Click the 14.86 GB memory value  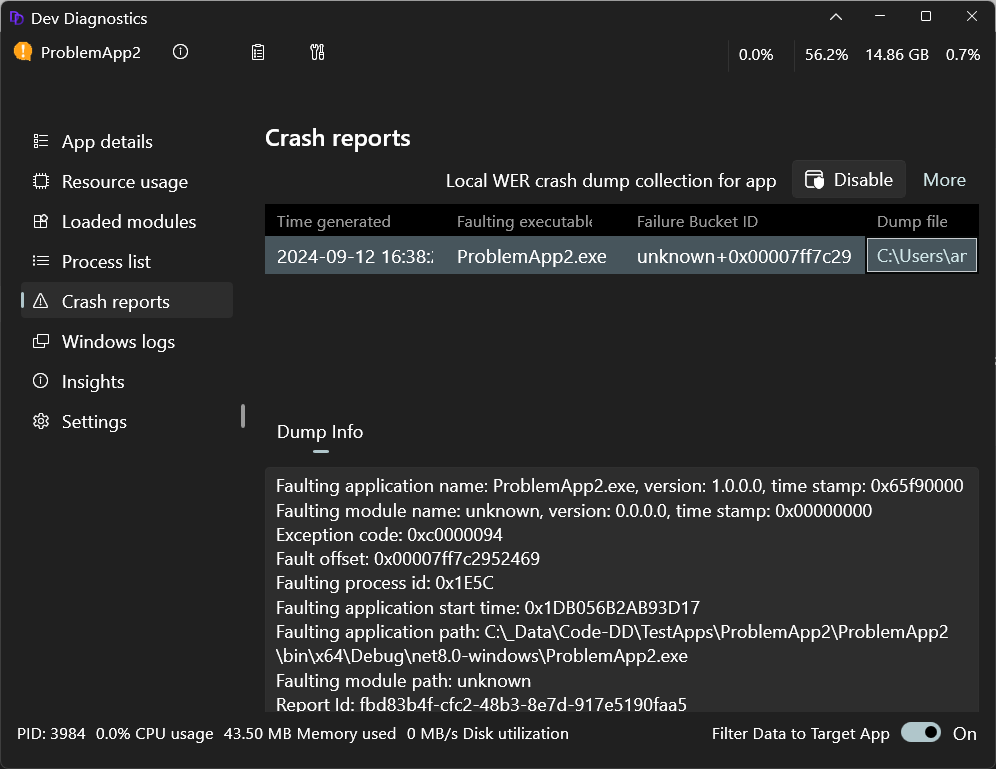897,55
